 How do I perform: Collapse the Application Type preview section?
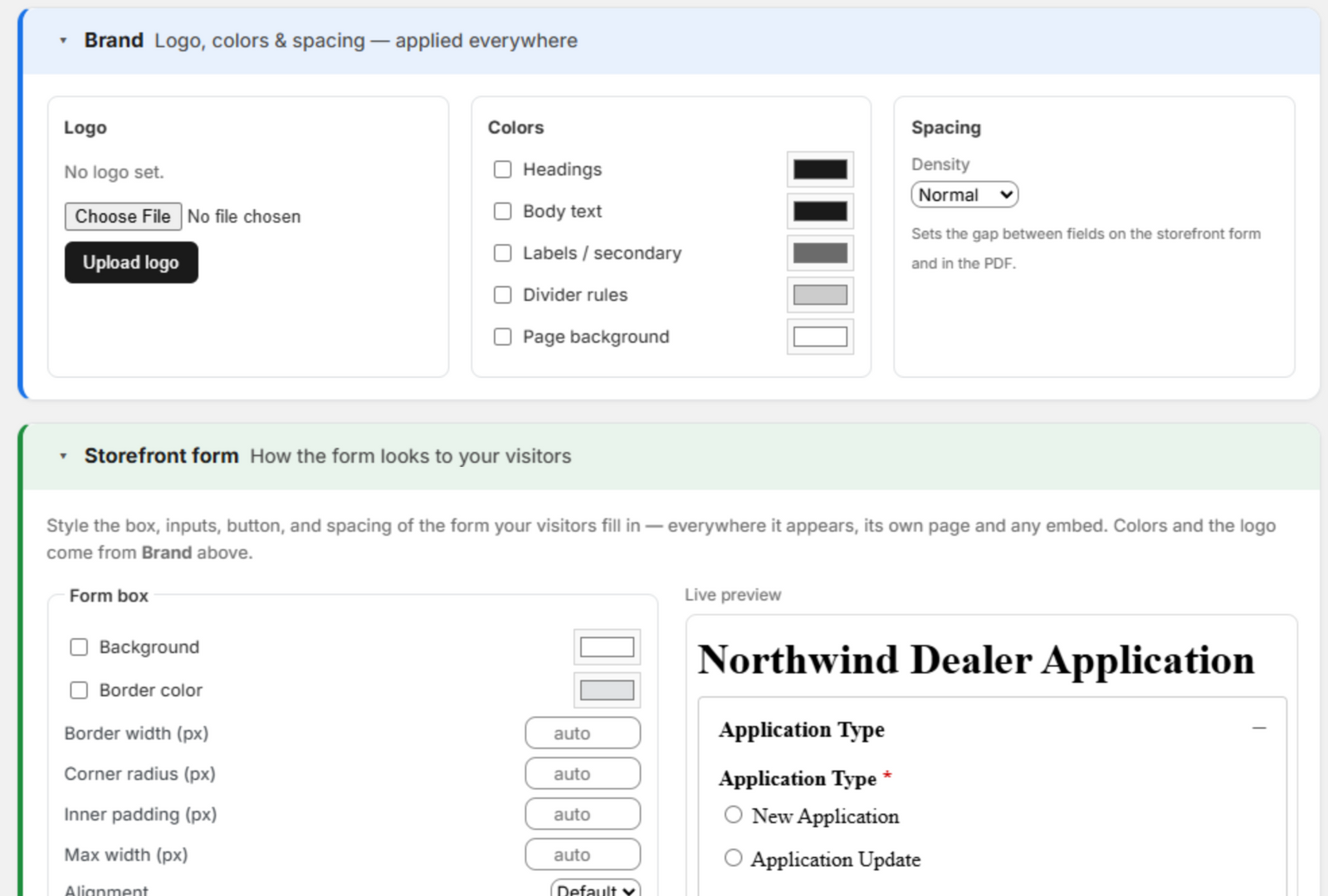pos(1259,728)
